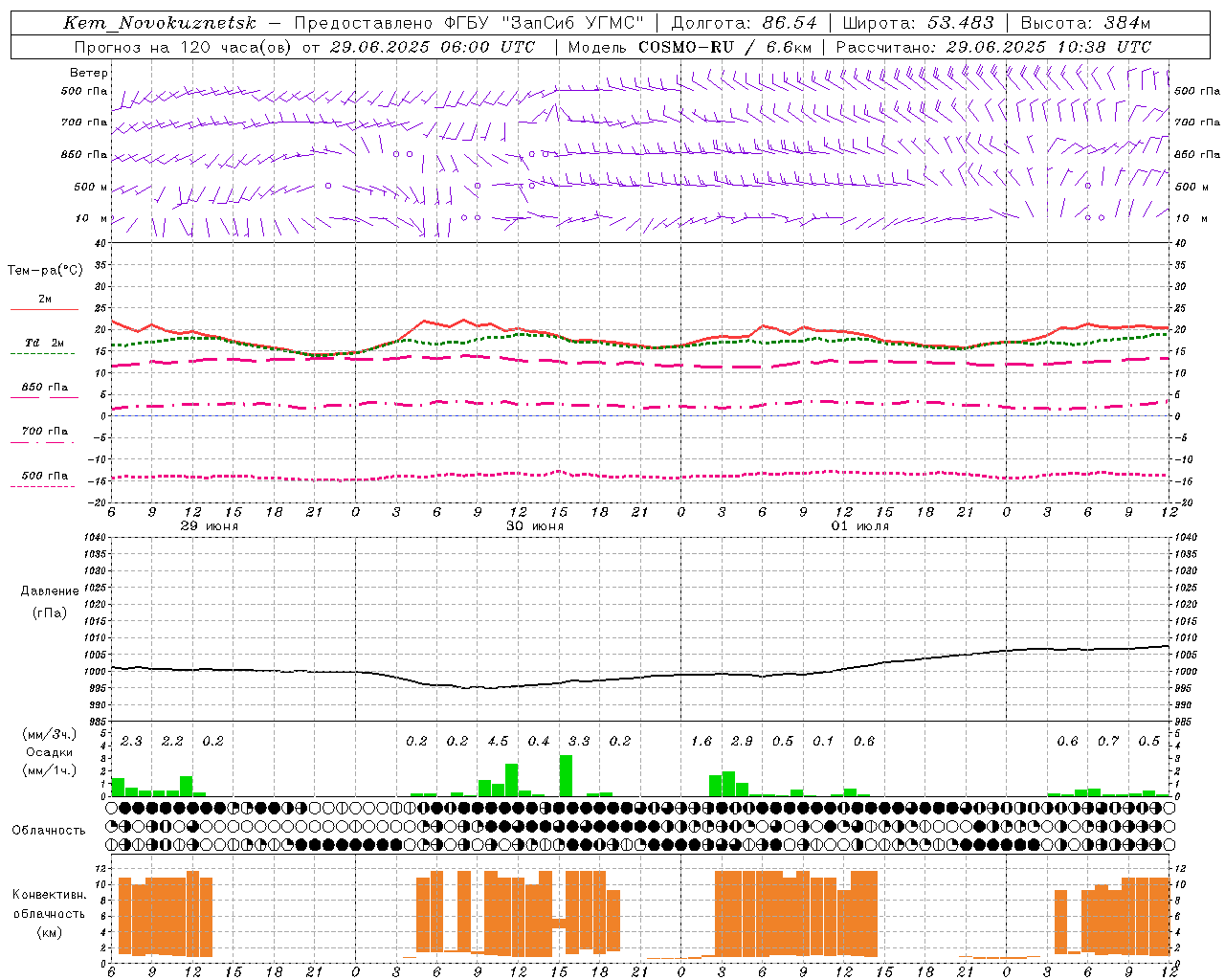The image size is (1225, 980).
Task: Click the red 2м temperature legend line
Action: (x=44, y=309)
